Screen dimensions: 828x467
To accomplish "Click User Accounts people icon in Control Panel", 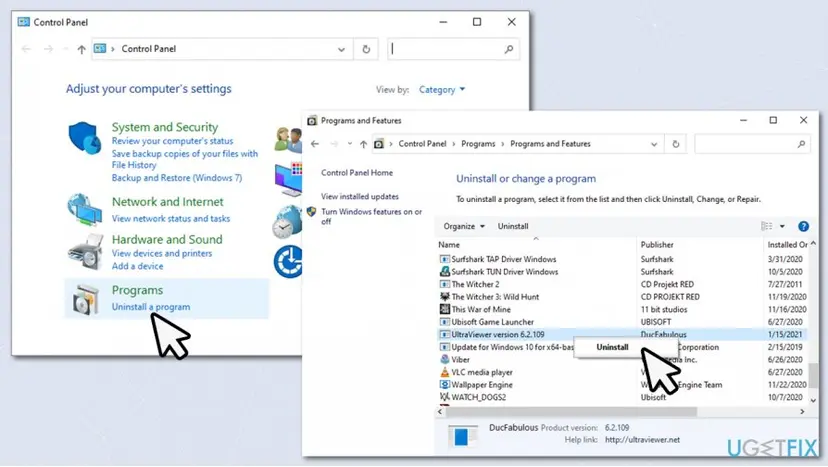I will tap(288, 140).
